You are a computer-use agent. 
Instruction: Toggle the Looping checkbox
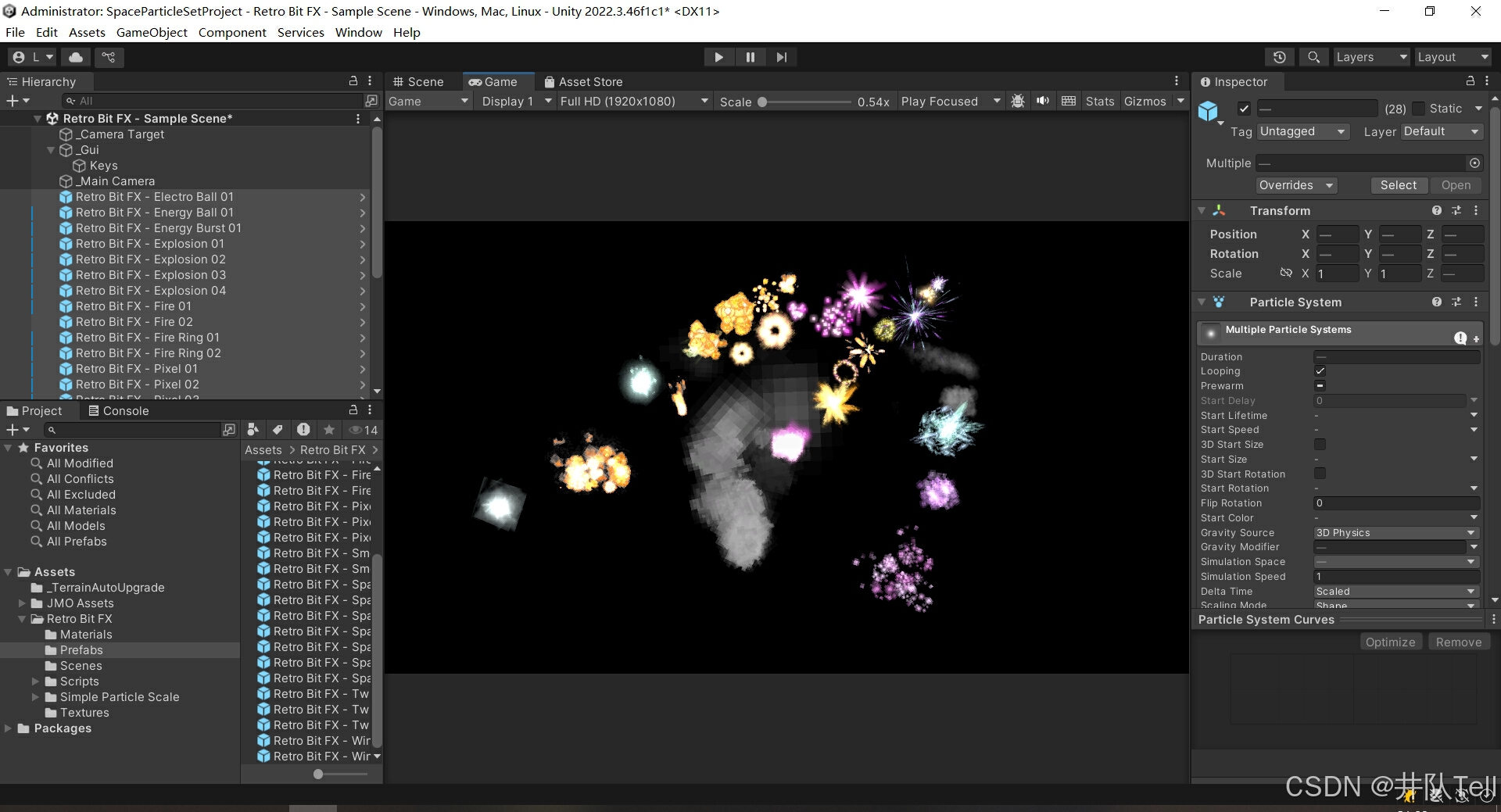1320,371
